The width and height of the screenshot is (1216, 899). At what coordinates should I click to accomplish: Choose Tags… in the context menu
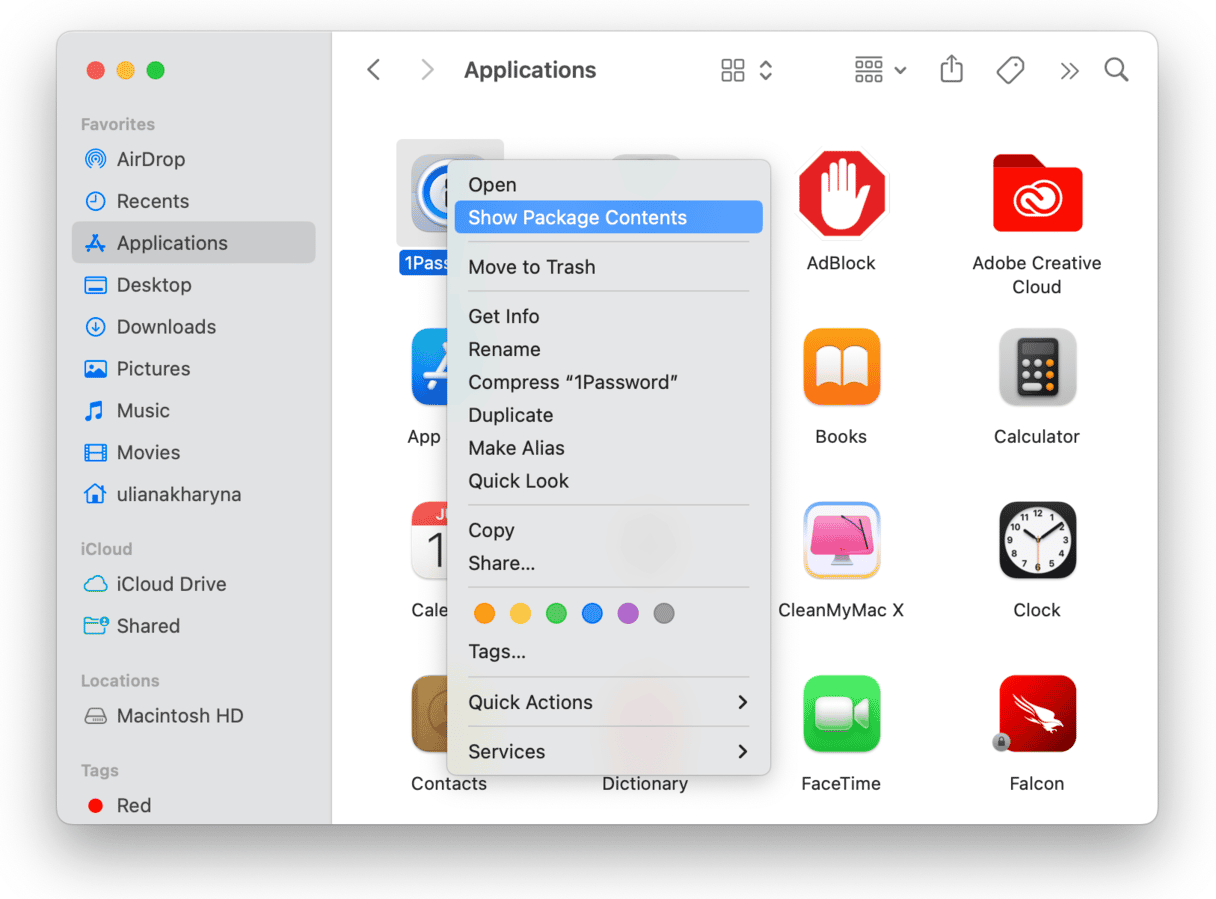tap(609, 652)
